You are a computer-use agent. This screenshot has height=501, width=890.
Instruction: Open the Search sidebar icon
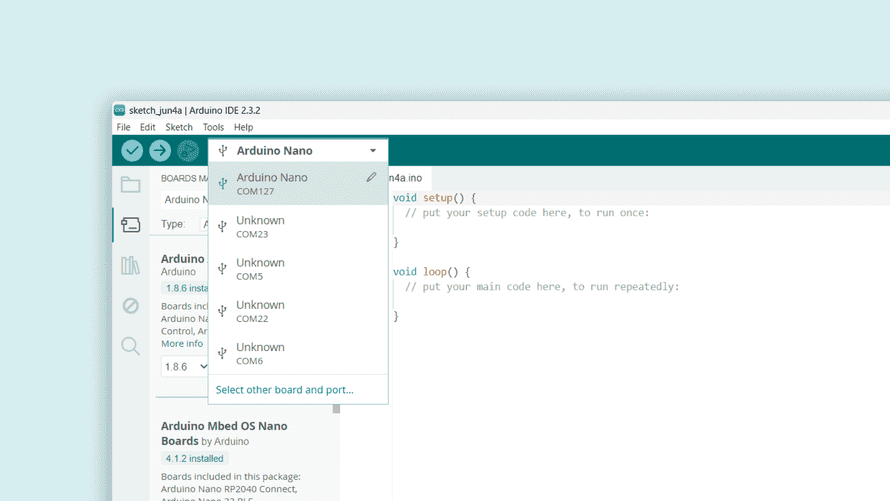pos(131,346)
